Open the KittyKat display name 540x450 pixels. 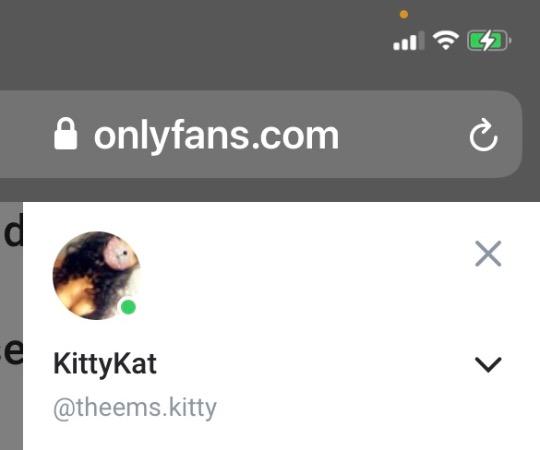(105, 364)
